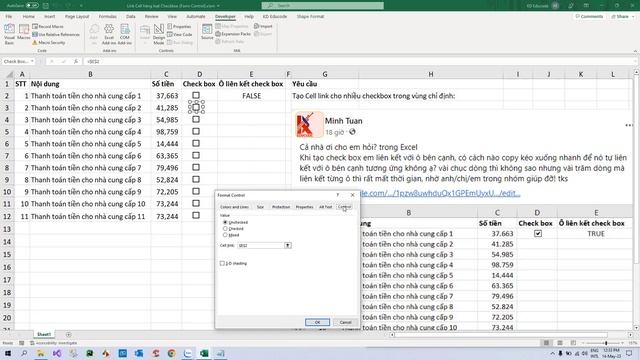Switch to Page Layout view in status bar
Viewport: 640px width, 360px height.
pos(560,343)
